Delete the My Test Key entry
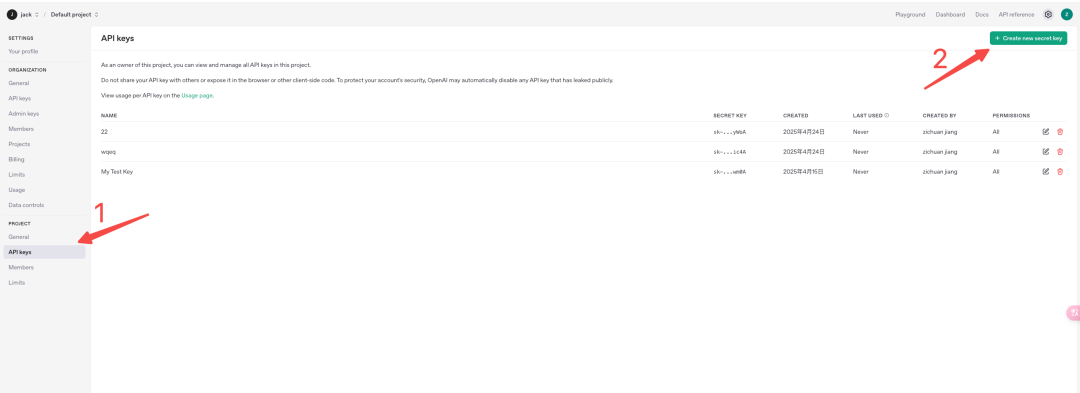 (1060, 171)
